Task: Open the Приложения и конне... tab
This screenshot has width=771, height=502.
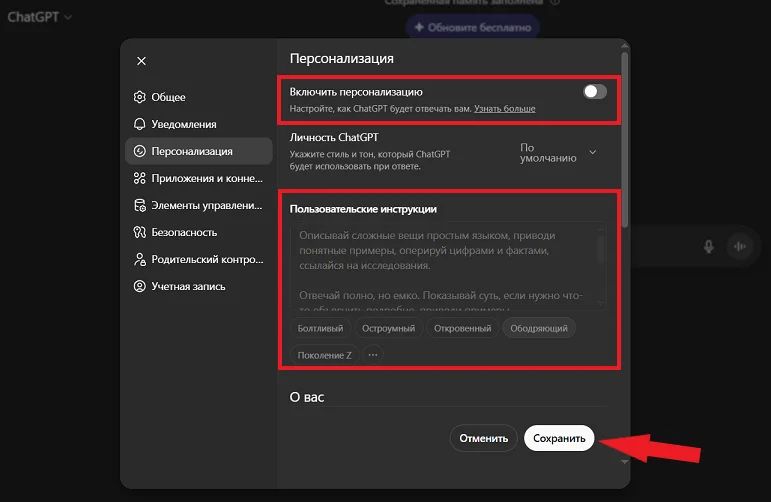Action: pyautogui.click(x=199, y=178)
